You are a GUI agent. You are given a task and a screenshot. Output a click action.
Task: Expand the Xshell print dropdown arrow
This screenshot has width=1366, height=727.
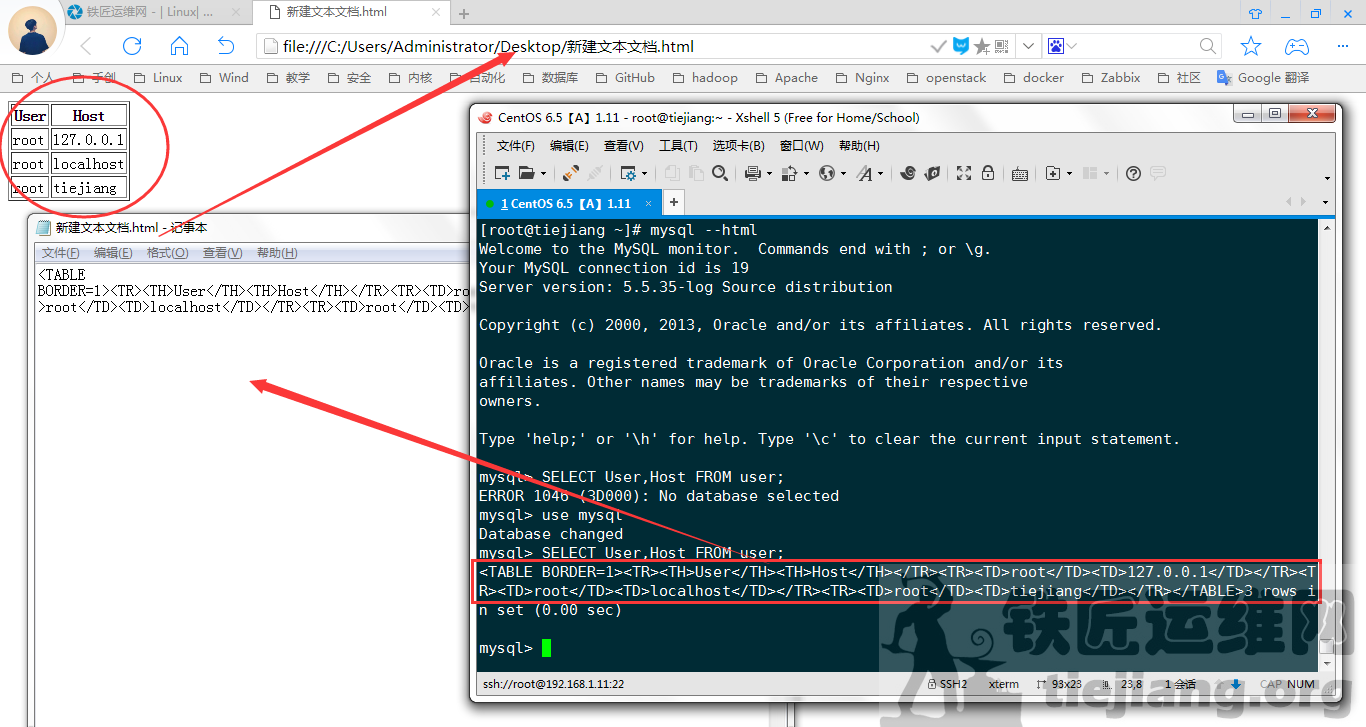coord(769,174)
